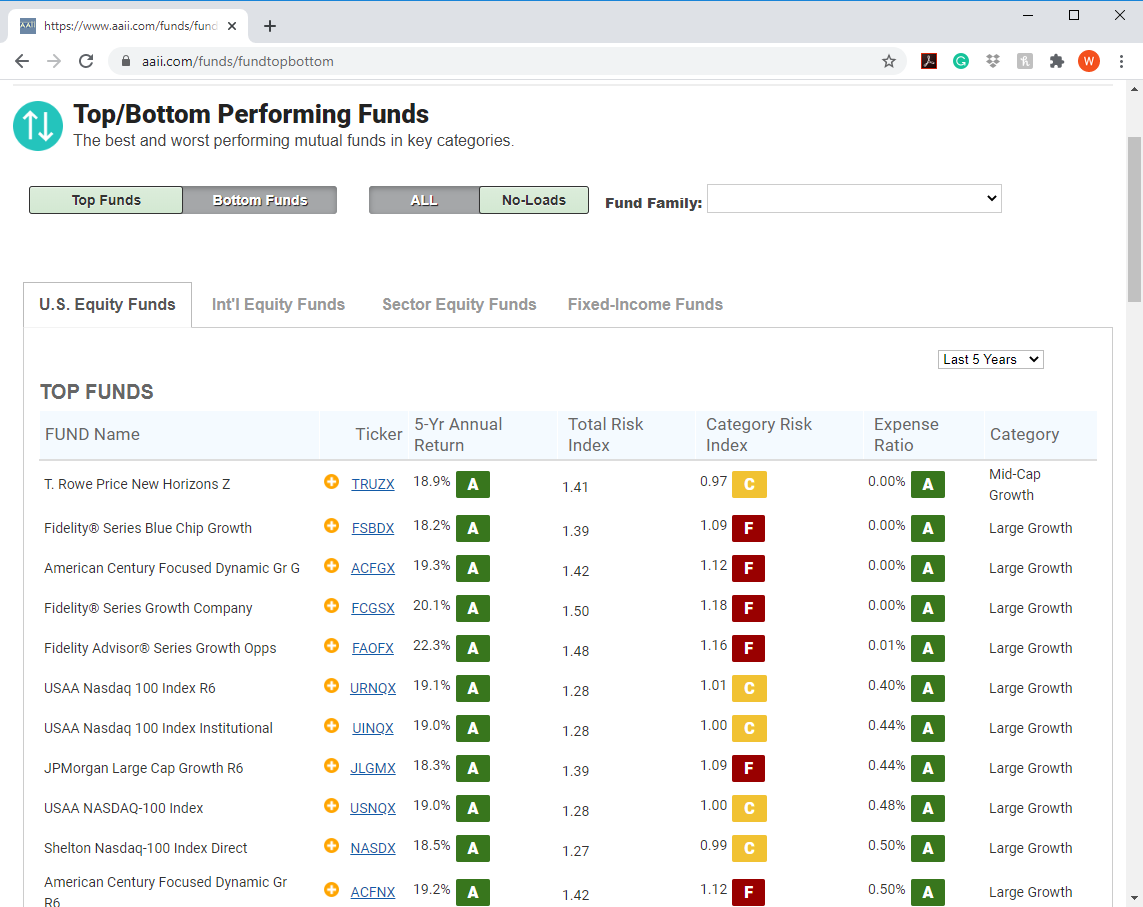
Task: Click the orange plus icon beside FAOFX
Action: tap(332, 645)
